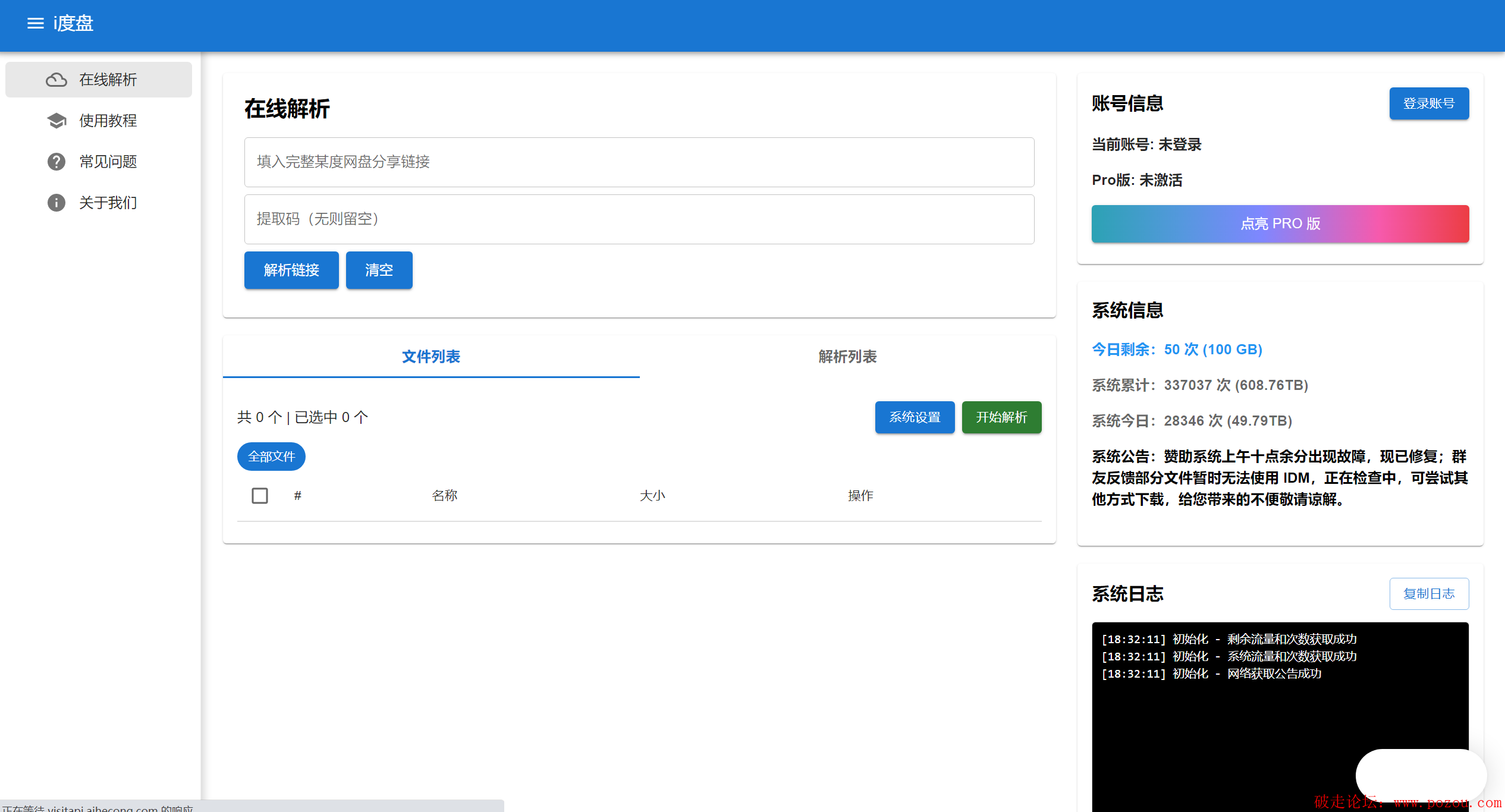Open 系统设置 in the file list
This screenshot has height=812, width=1505.
point(915,417)
